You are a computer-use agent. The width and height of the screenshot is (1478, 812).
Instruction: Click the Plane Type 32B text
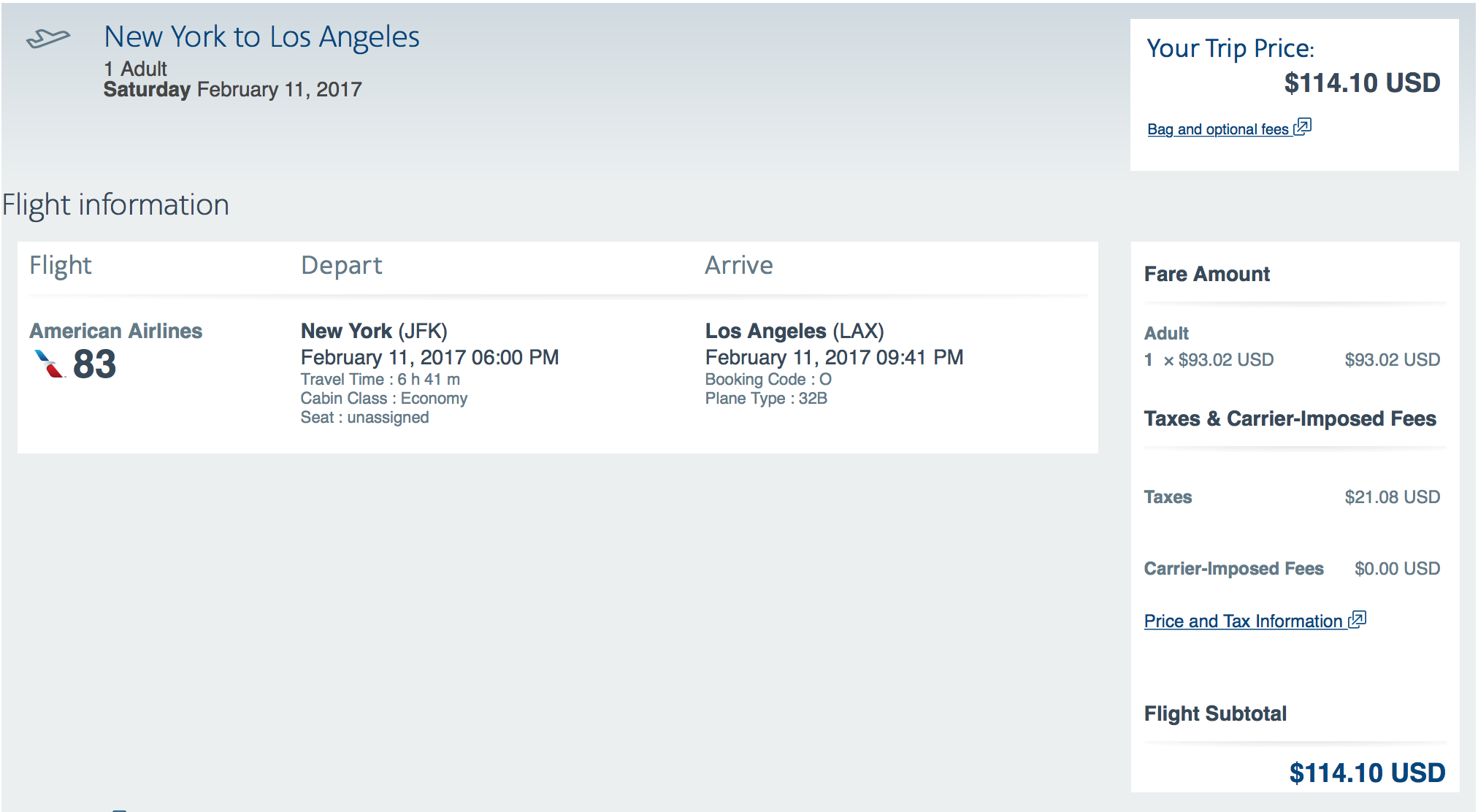click(766, 399)
